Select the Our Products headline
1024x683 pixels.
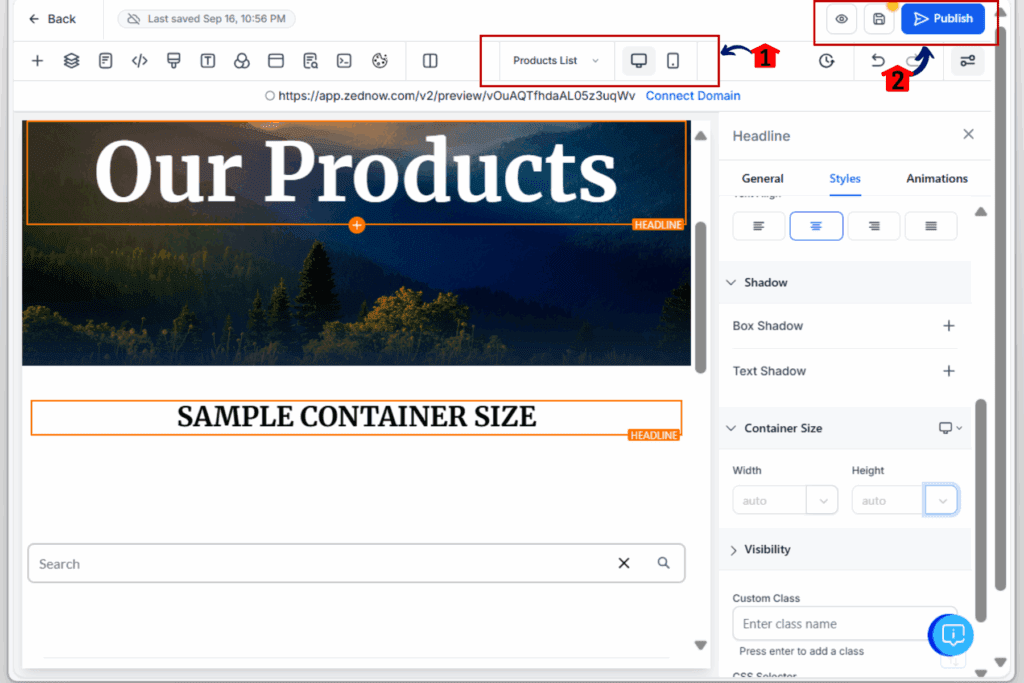pos(356,172)
